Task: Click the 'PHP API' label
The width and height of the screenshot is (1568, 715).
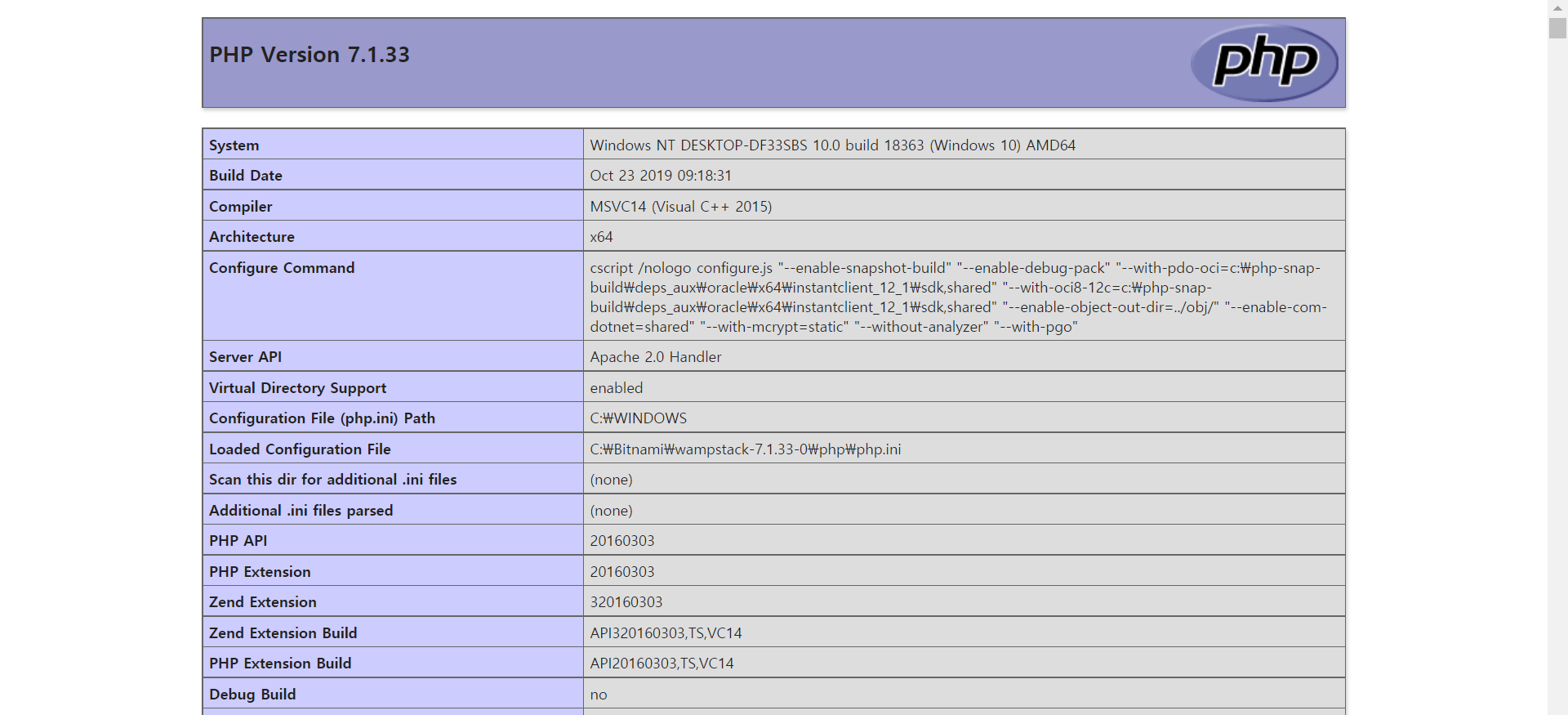Action: [x=238, y=541]
